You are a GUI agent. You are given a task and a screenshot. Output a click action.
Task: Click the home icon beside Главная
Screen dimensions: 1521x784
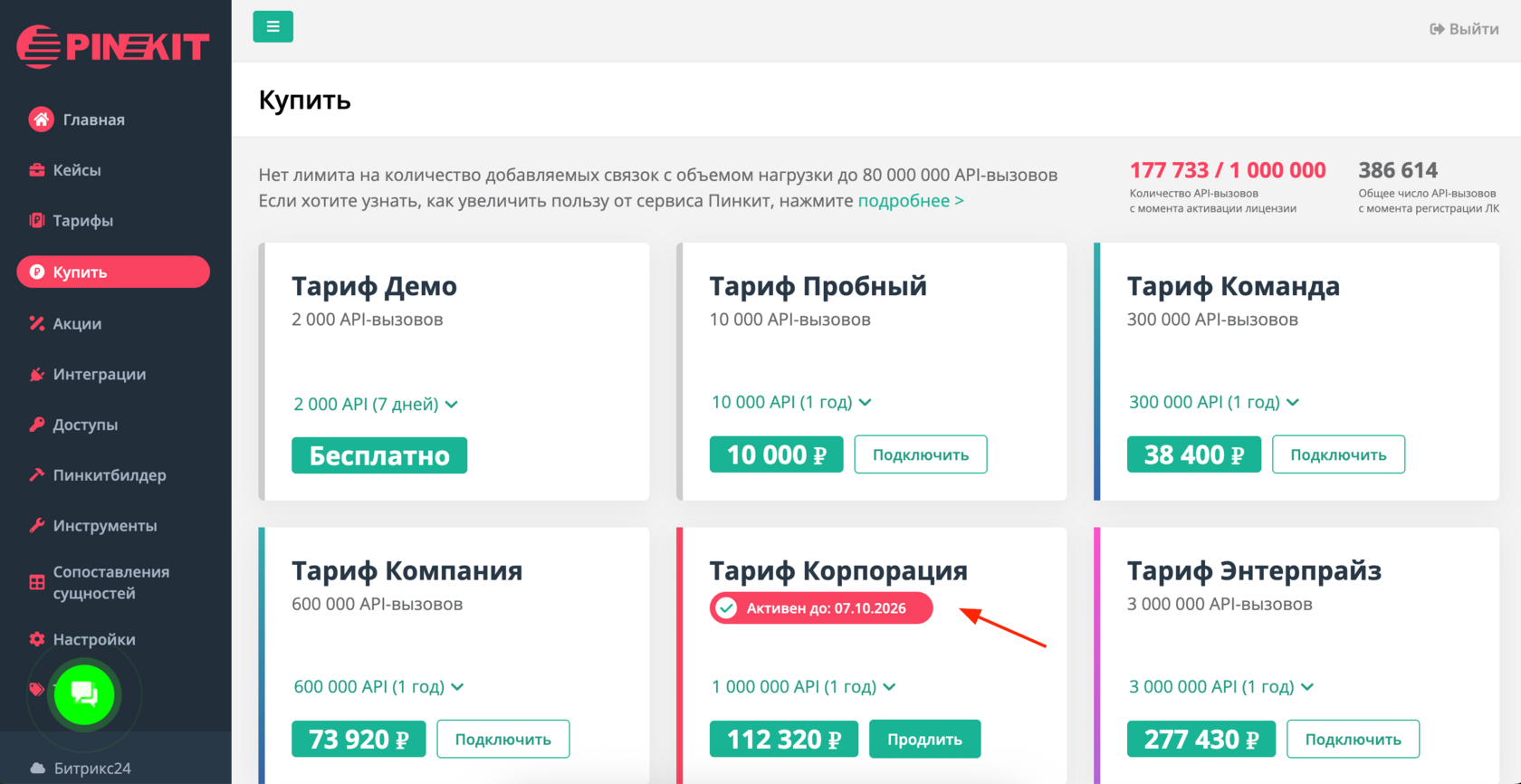click(x=41, y=120)
